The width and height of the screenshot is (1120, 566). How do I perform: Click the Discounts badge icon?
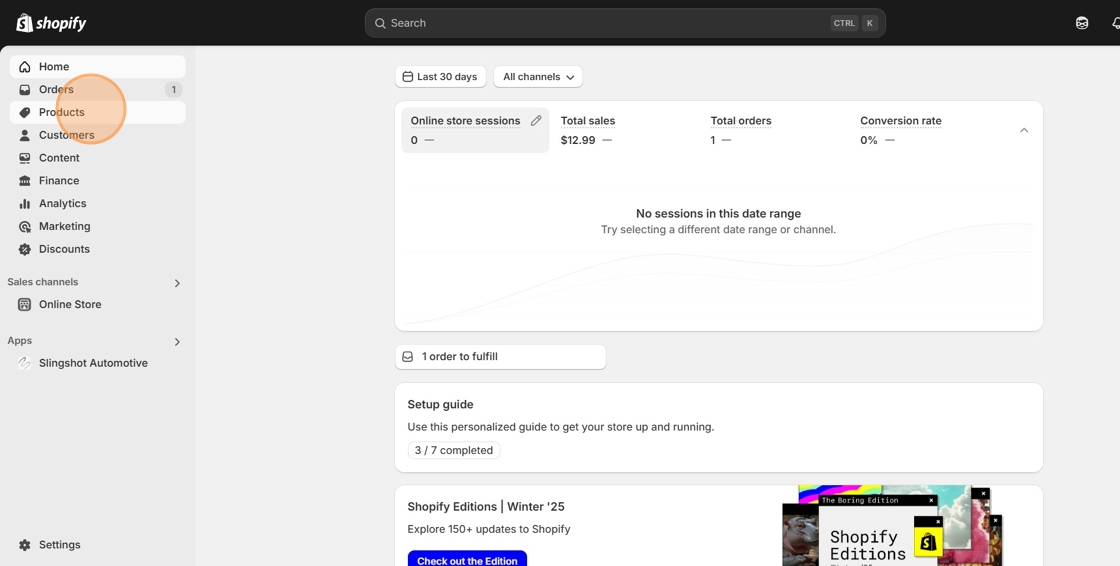[25, 249]
